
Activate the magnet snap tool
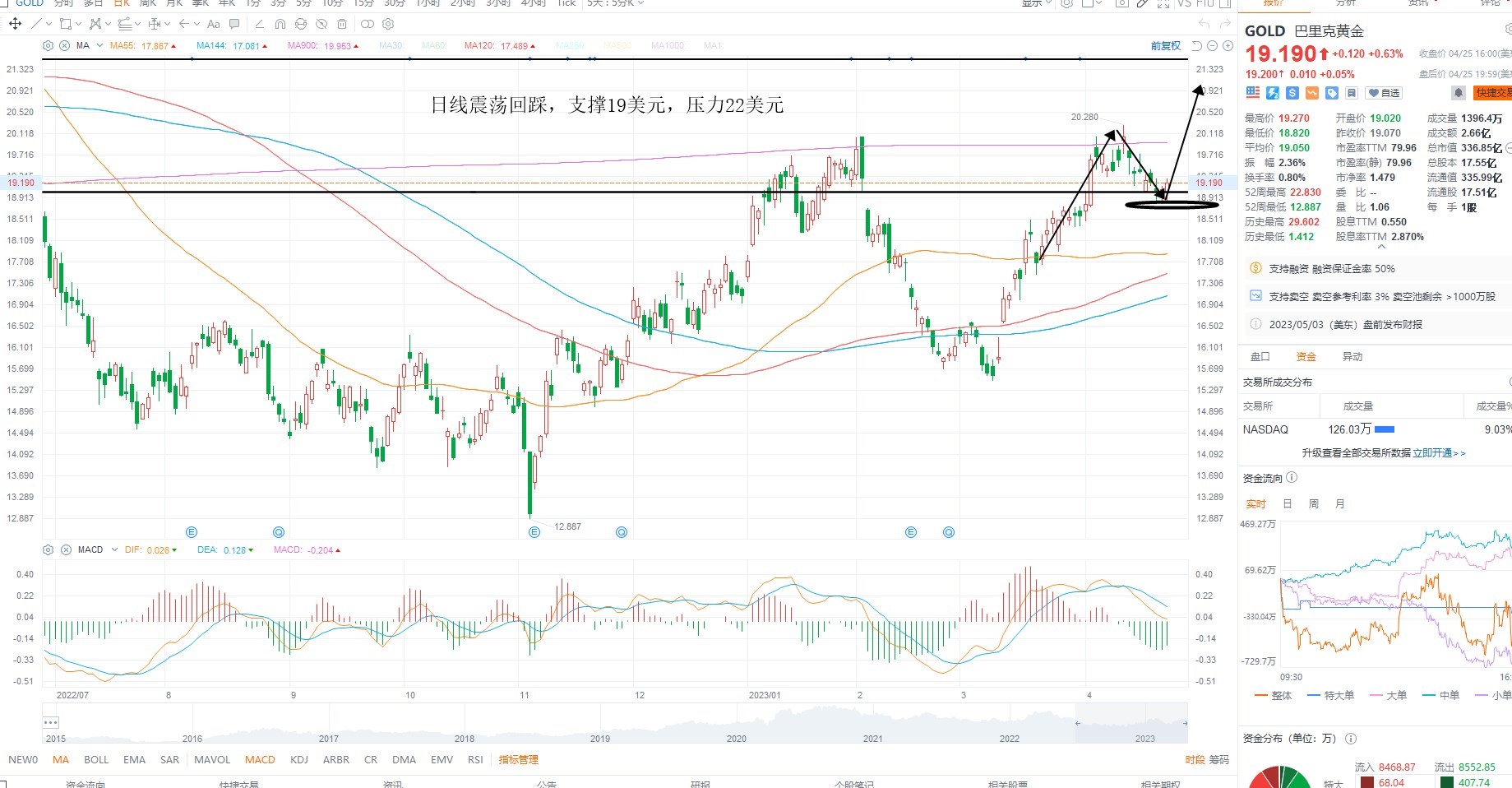click(280, 24)
